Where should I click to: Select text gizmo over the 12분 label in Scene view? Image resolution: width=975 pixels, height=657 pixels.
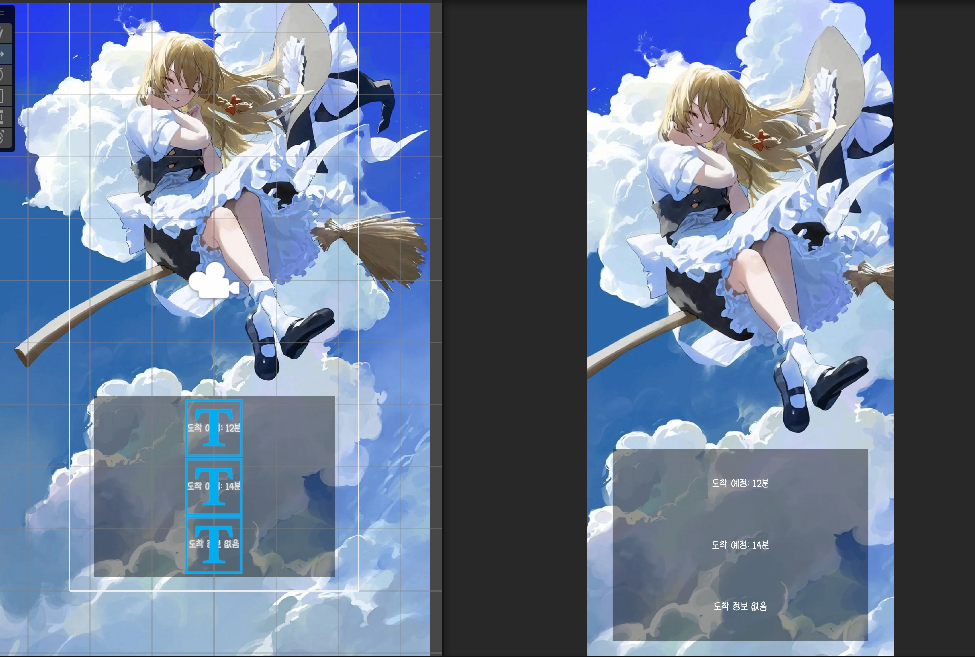[x=213, y=428]
